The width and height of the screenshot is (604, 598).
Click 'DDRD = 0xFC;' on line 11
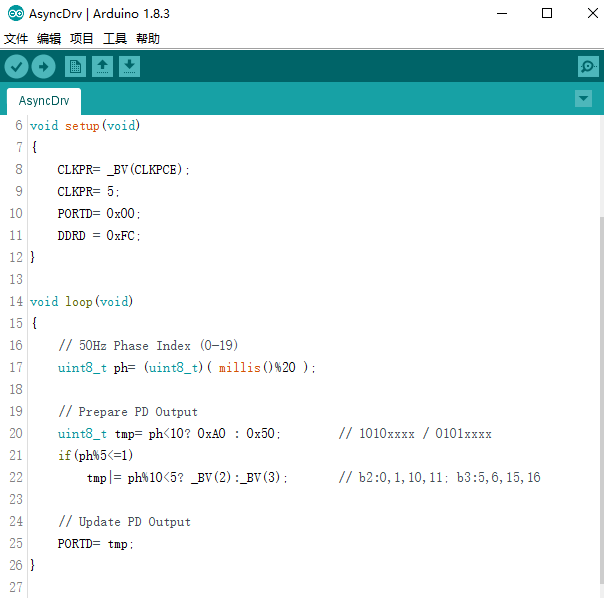tap(99, 235)
